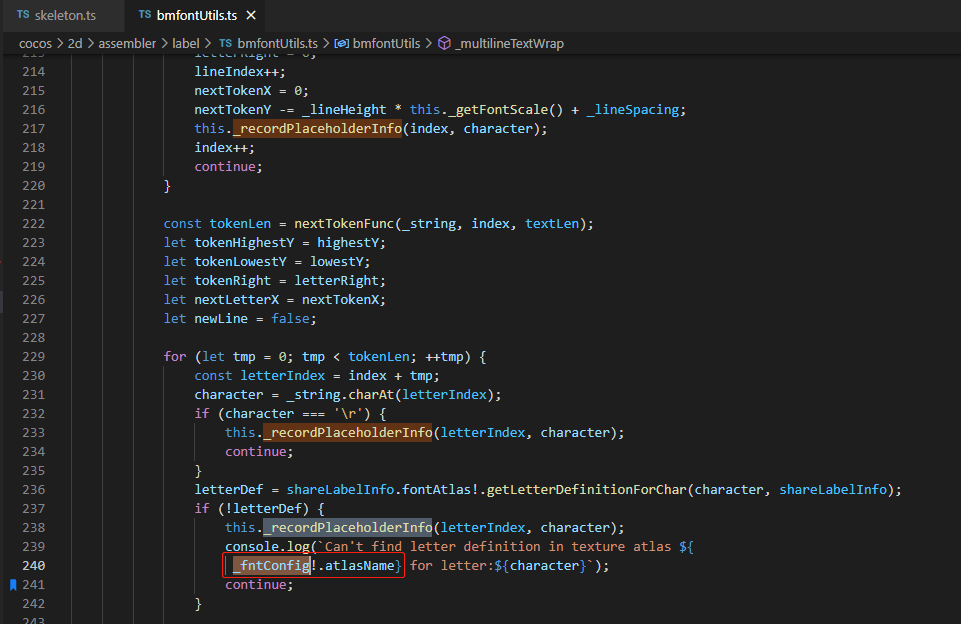Click _getFontScale call on line 216
Image resolution: width=961 pixels, height=624 pixels.
pyautogui.click(x=498, y=110)
